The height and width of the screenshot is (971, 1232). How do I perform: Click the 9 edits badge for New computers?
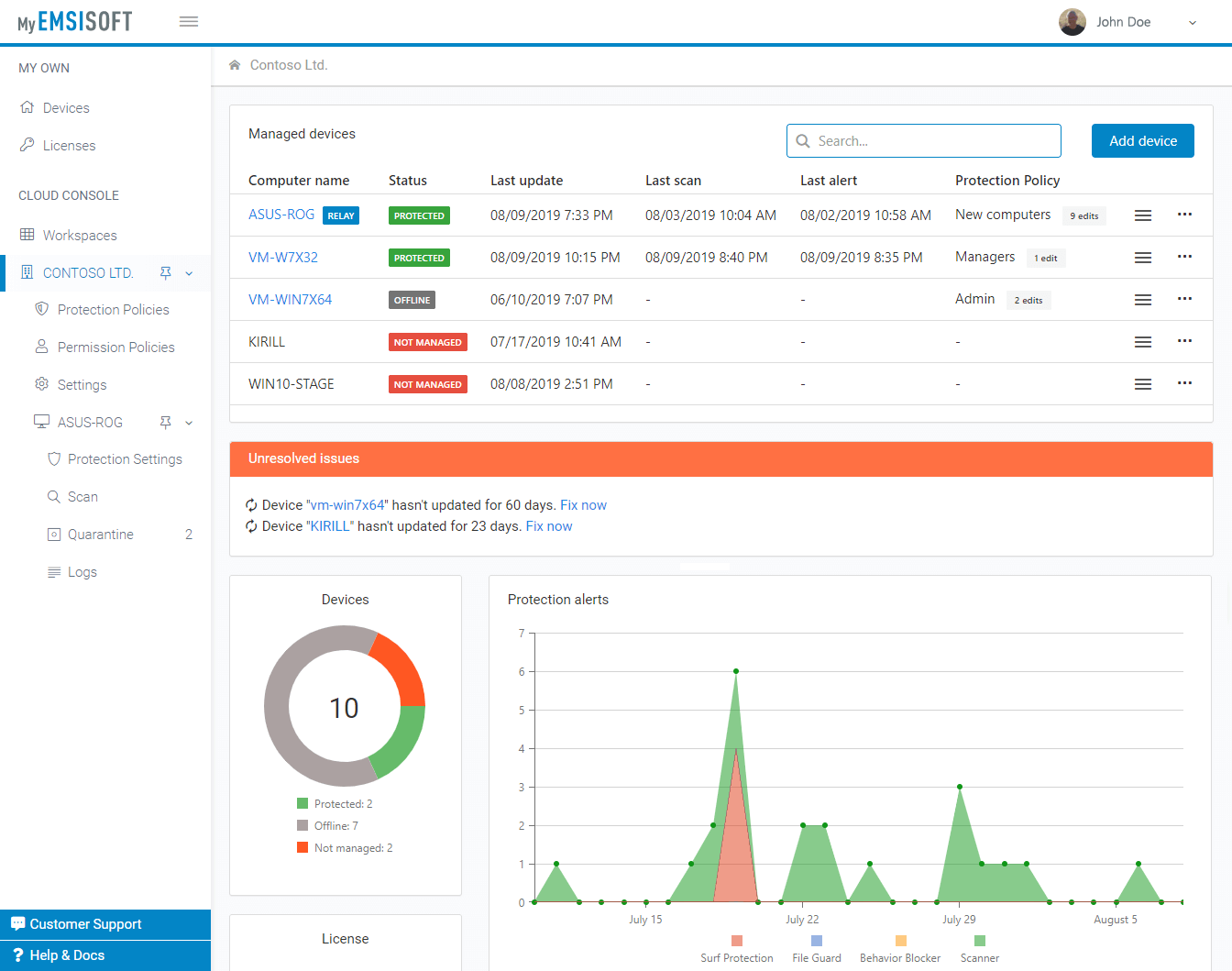(x=1084, y=216)
